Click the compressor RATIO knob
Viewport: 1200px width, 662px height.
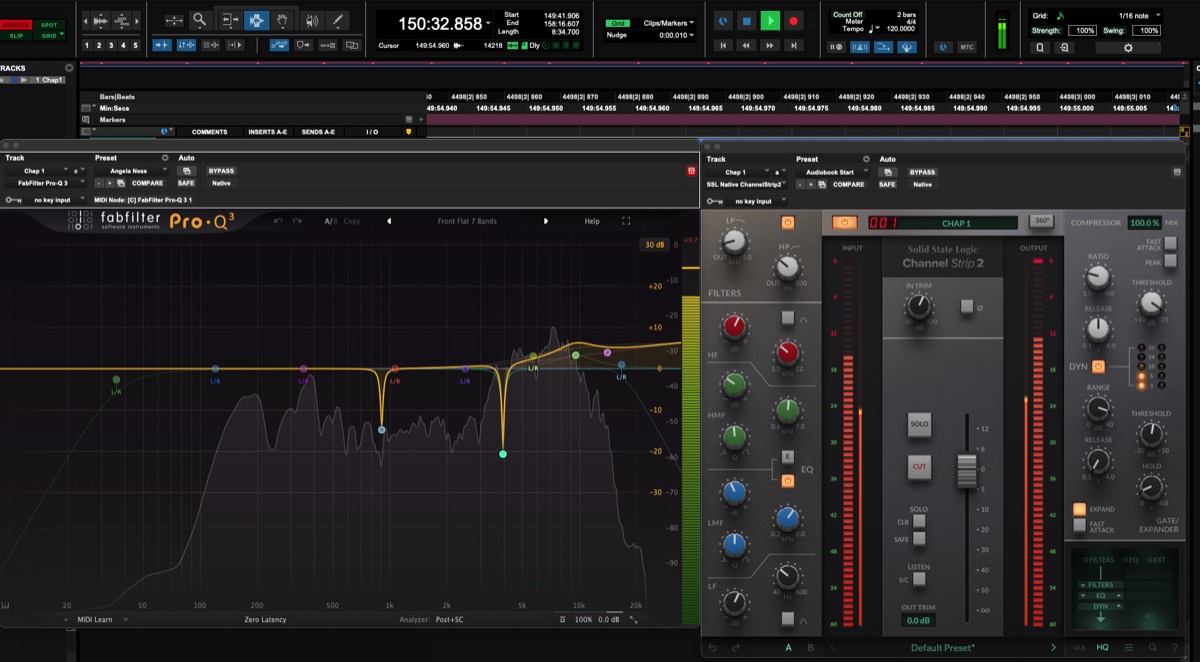[1098, 279]
